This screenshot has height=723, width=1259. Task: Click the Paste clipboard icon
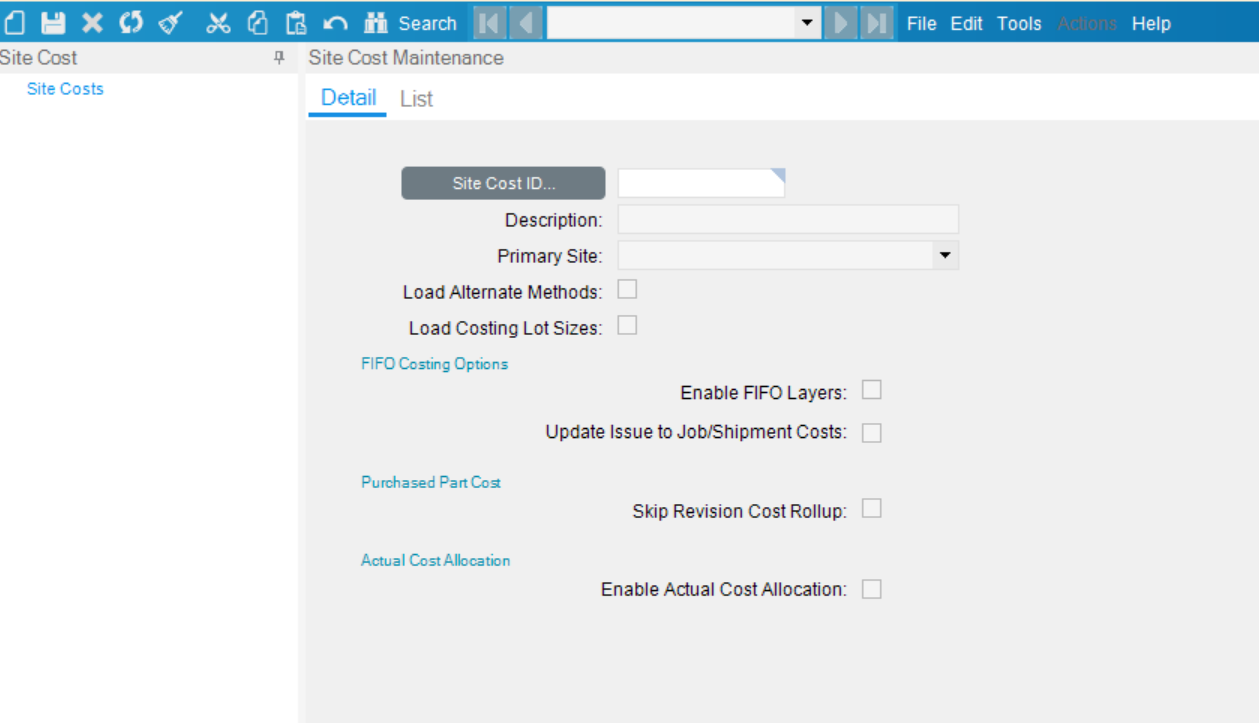296,23
